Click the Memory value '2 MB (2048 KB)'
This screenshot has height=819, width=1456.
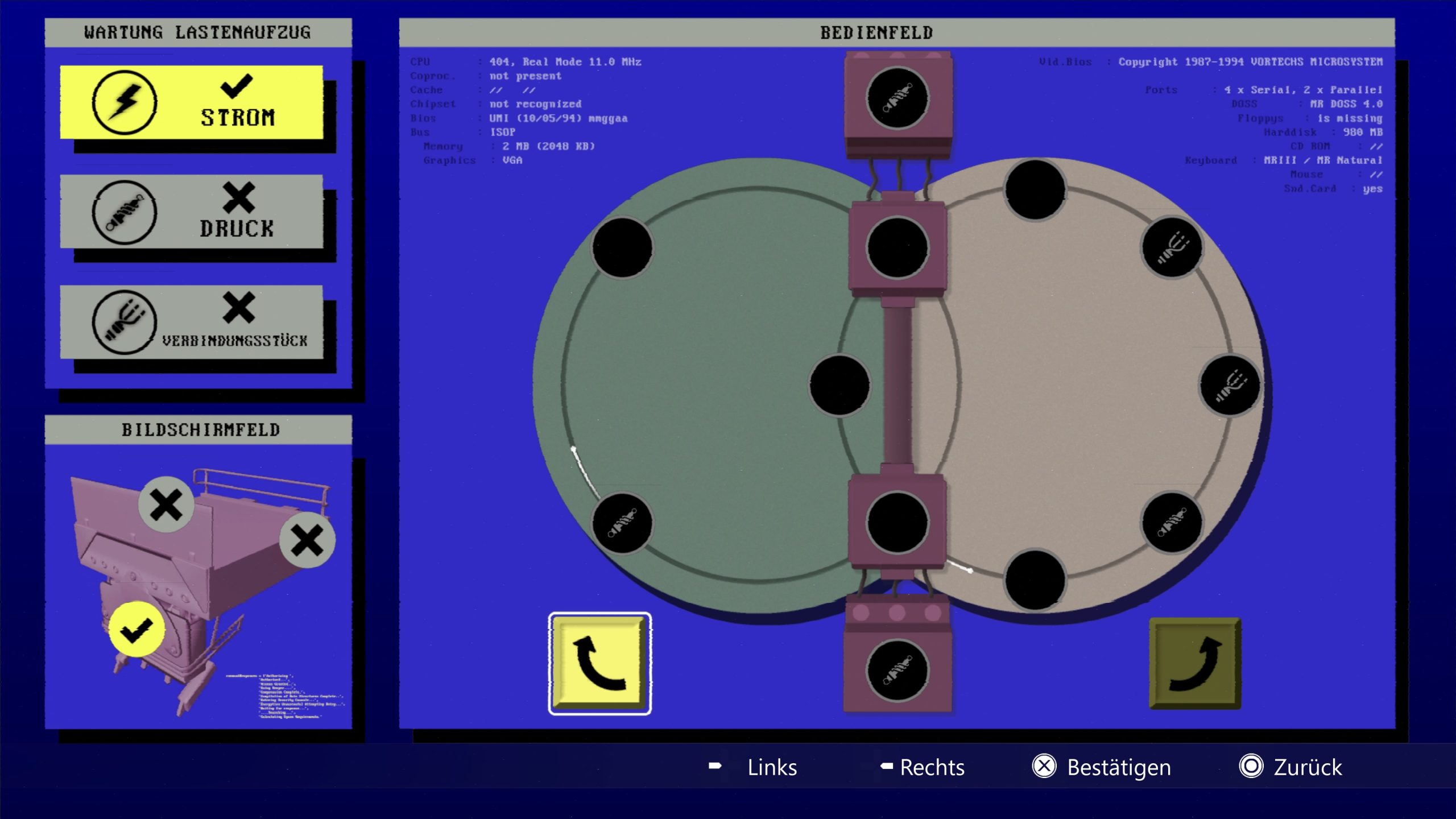click(548, 146)
